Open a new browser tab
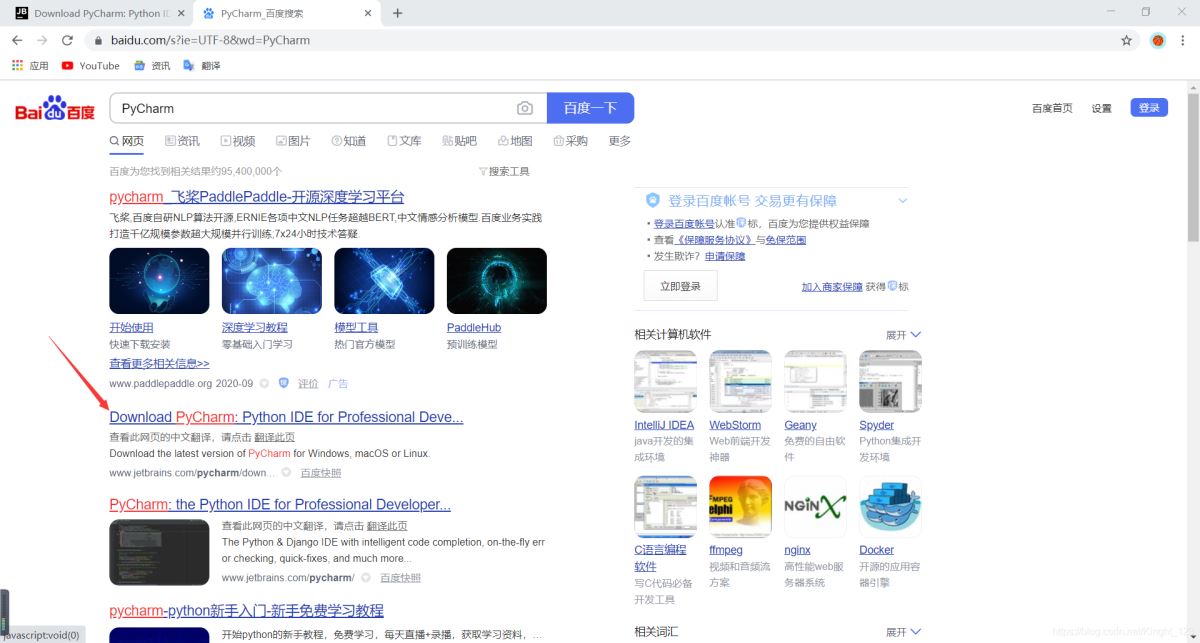This screenshot has height=643, width=1200. (x=399, y=14)
